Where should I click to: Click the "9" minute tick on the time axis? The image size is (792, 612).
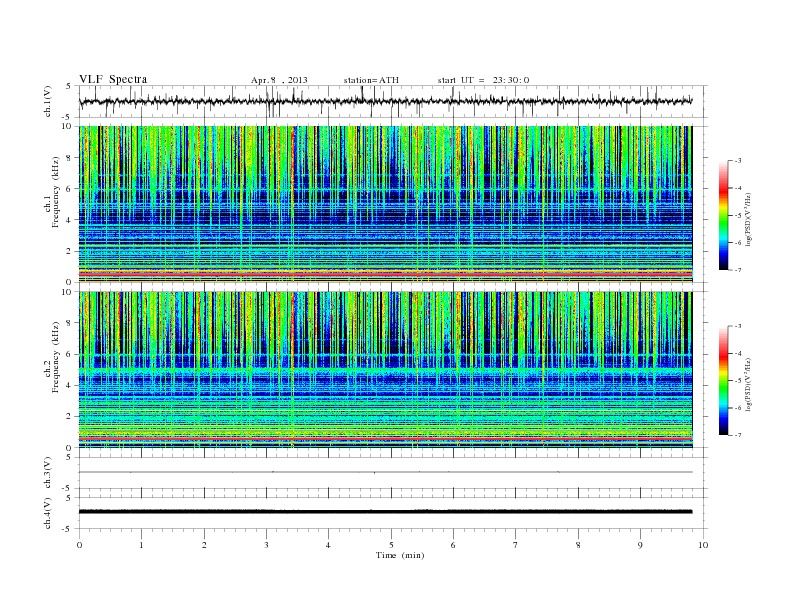click(640, 545)
